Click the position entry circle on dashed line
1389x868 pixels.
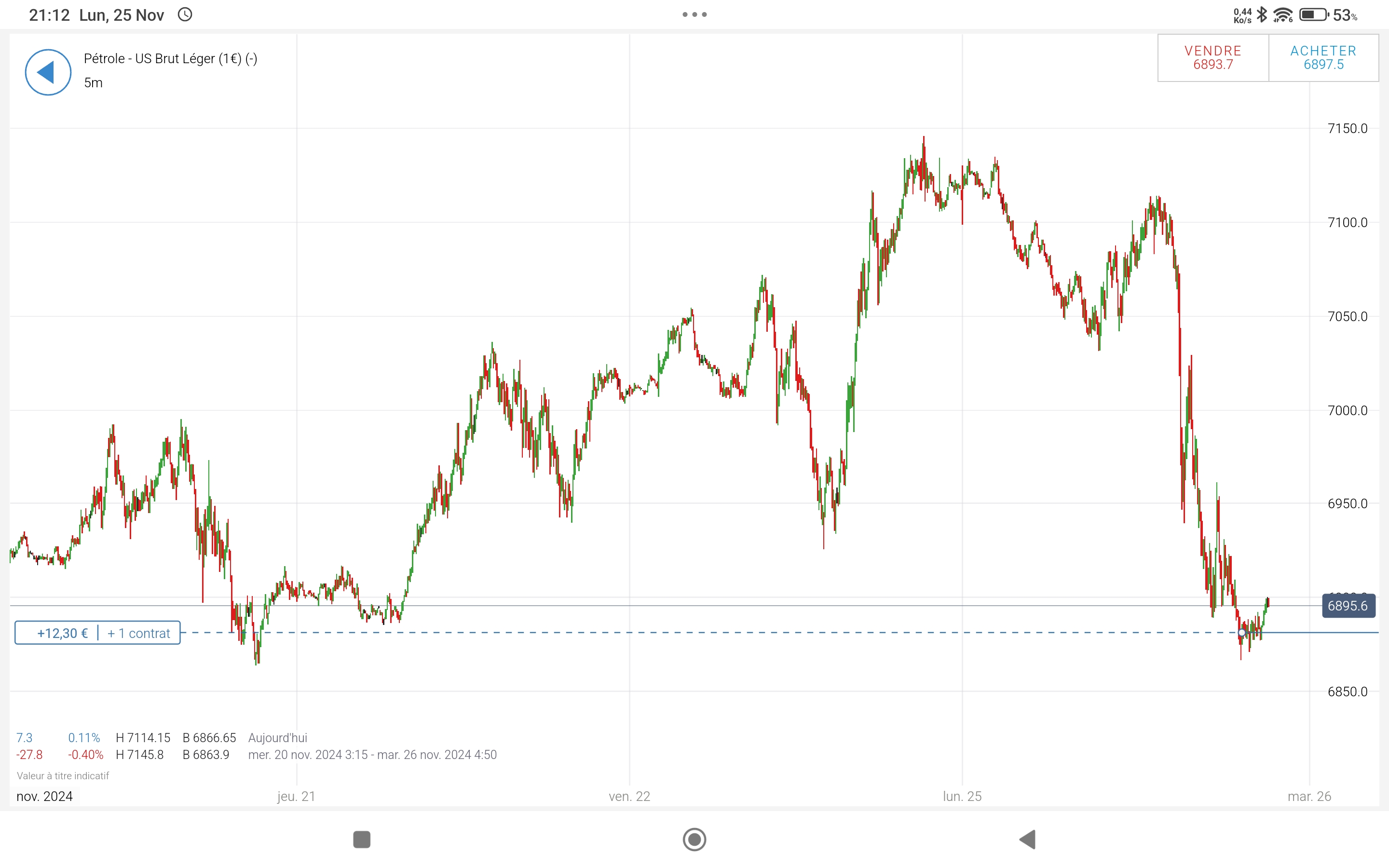1241,633
